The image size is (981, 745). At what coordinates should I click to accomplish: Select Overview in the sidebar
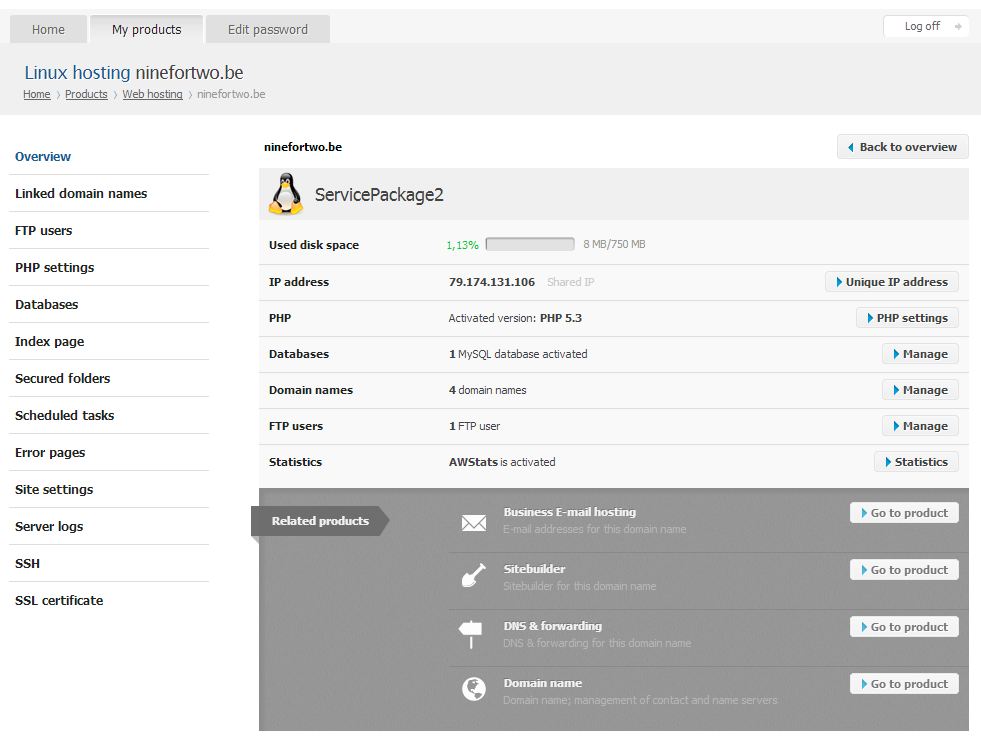tap(43, 156)
